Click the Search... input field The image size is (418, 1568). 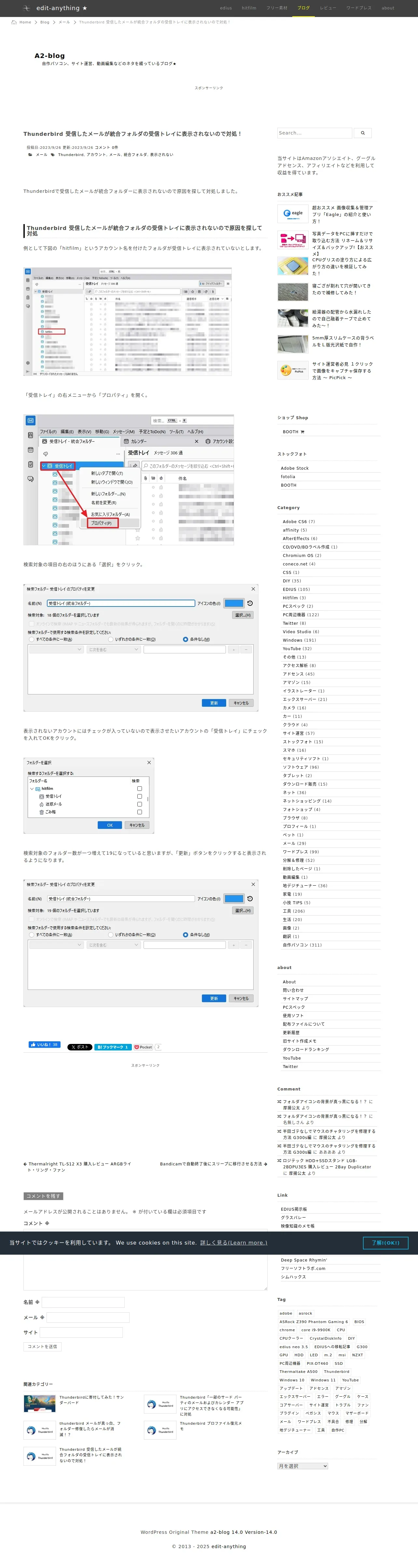pyautogui.click(x=314, y=133)
